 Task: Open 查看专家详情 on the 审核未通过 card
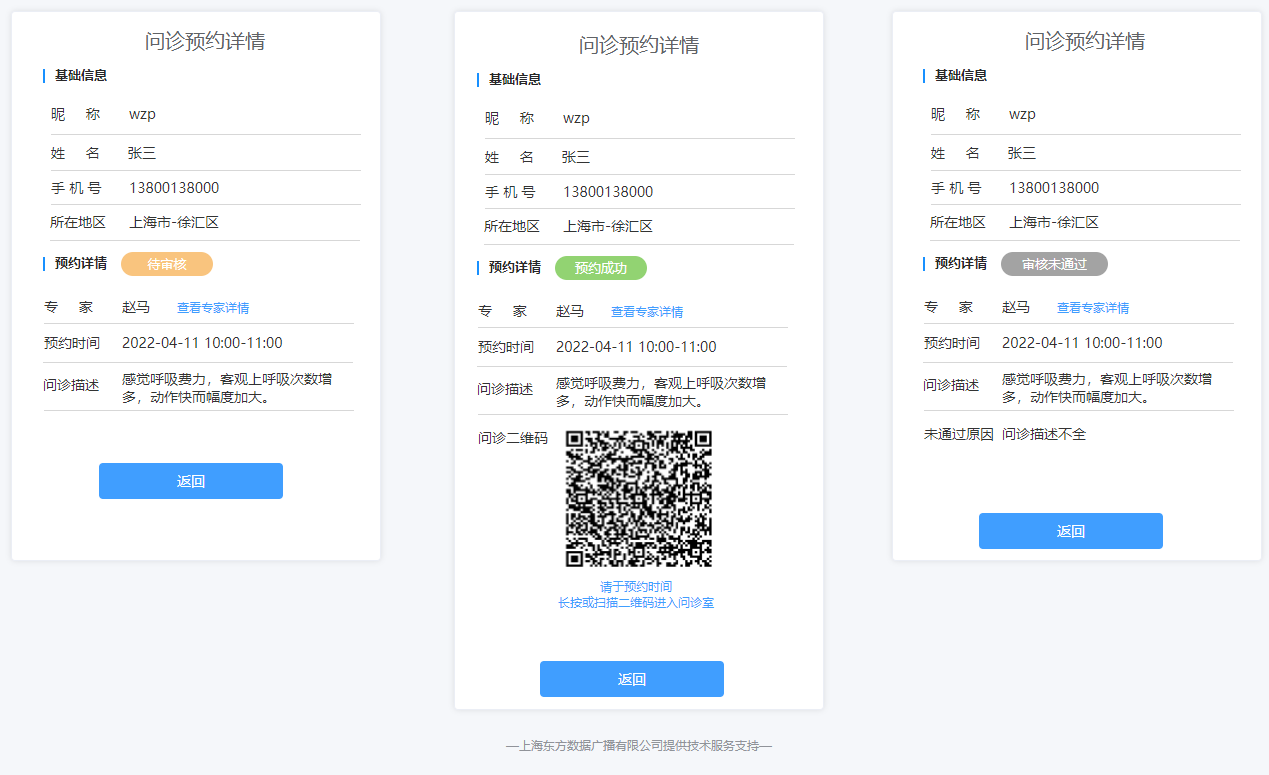1093,307
